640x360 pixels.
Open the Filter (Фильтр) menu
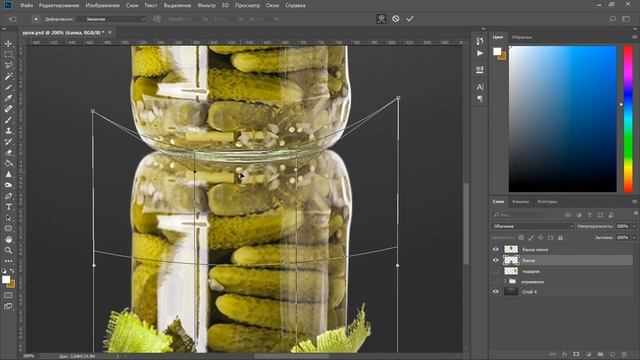coord(207,6)
